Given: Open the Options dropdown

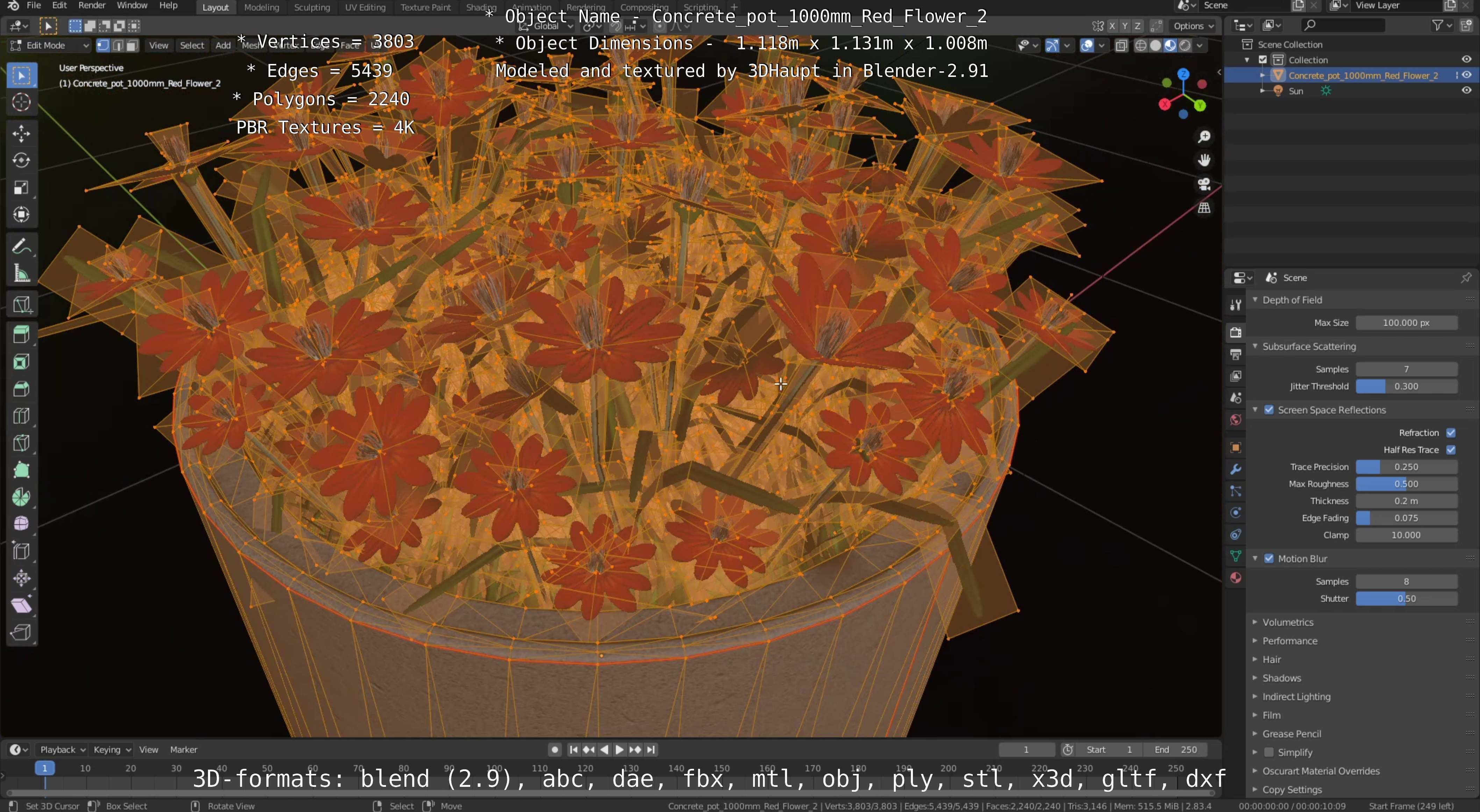Looking at the screenshot, I should [x=1193, y=26].
